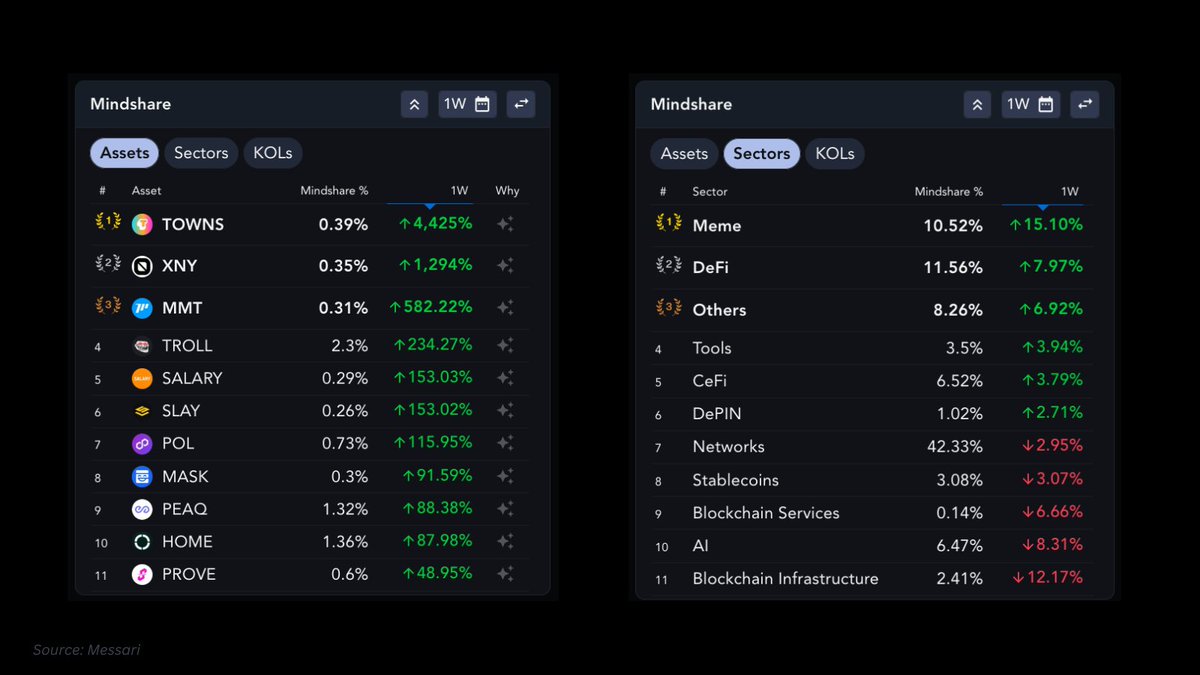Open the Why sparkle icon for MMT
The width and height of the screenshot is (1200, 675).
click(506, 308)
